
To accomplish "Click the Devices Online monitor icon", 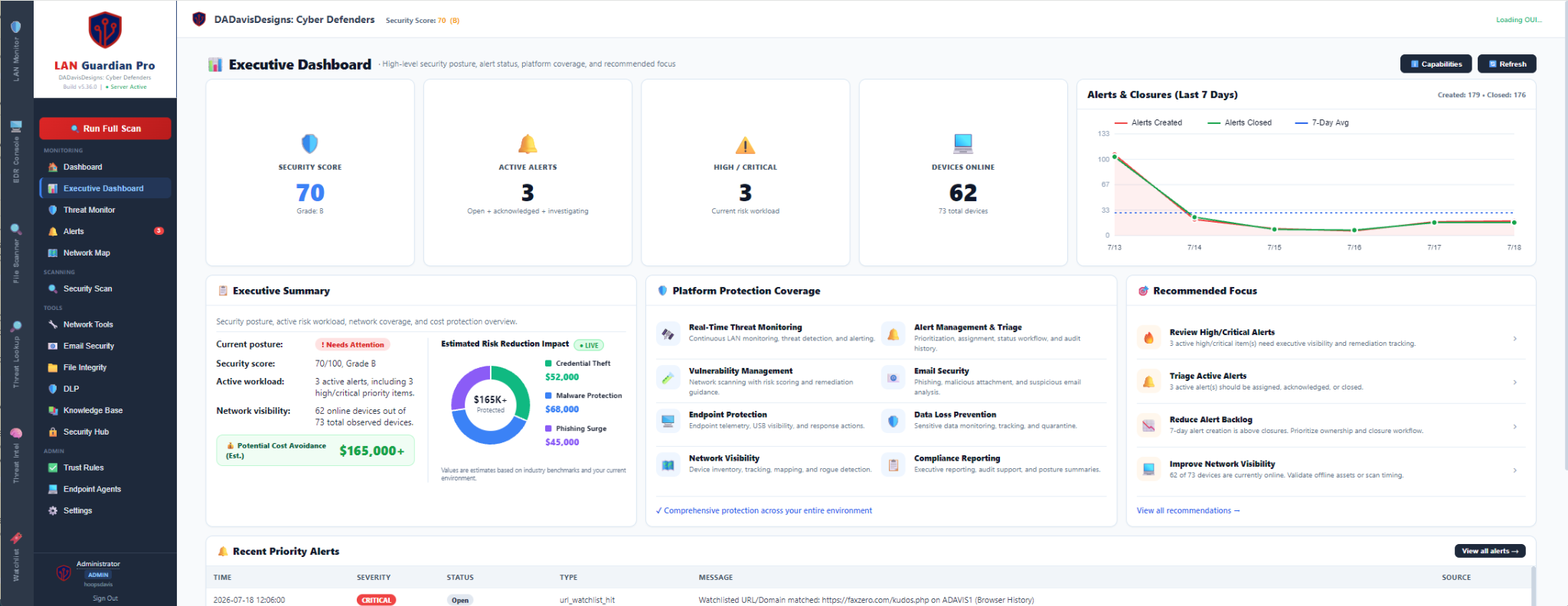I will [963, 143].
